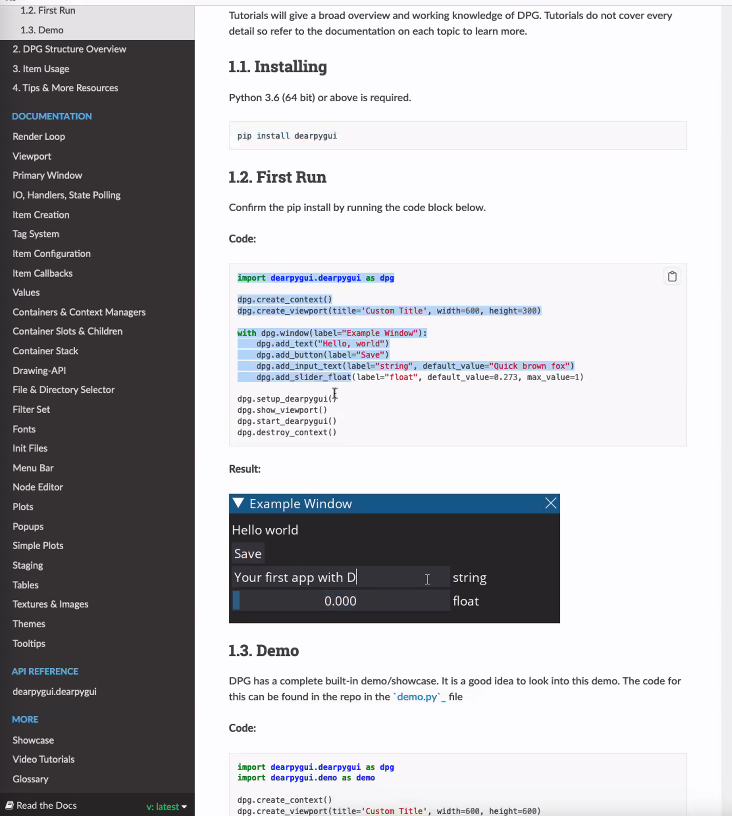Open Container Slots & Children page
The height and width of the screenshot is (816, 732).
pos(68,332)
